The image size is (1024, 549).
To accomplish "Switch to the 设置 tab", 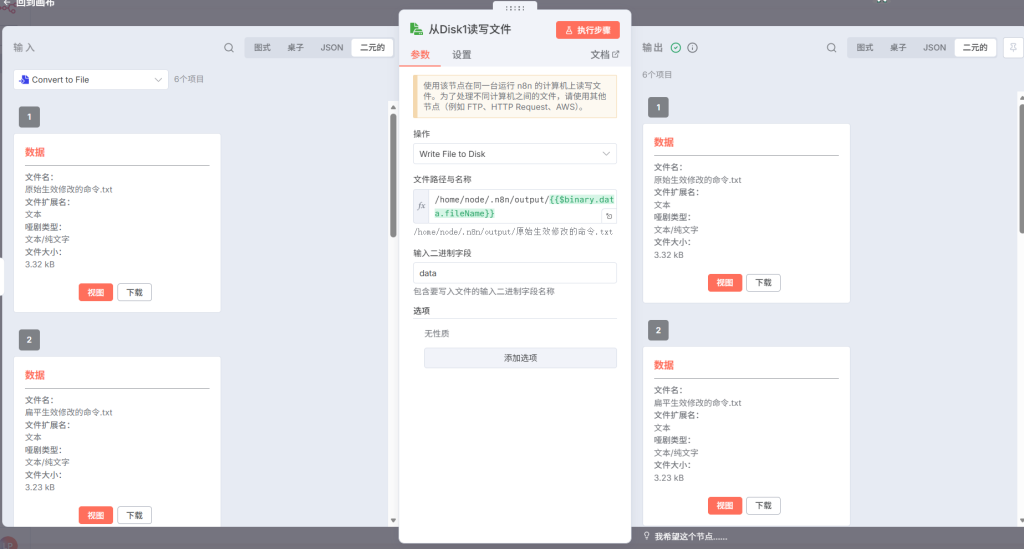I will [461, 55].
